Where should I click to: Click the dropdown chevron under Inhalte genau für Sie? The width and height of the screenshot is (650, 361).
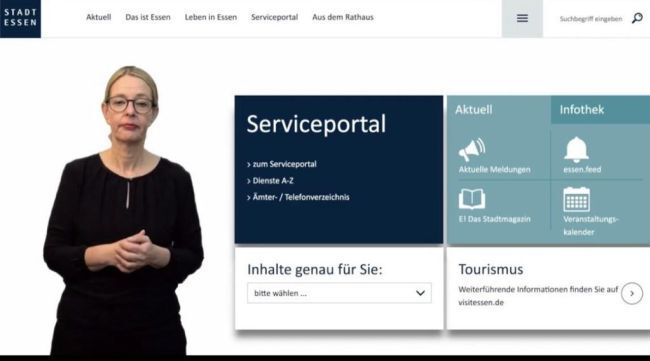pos(420,293)
